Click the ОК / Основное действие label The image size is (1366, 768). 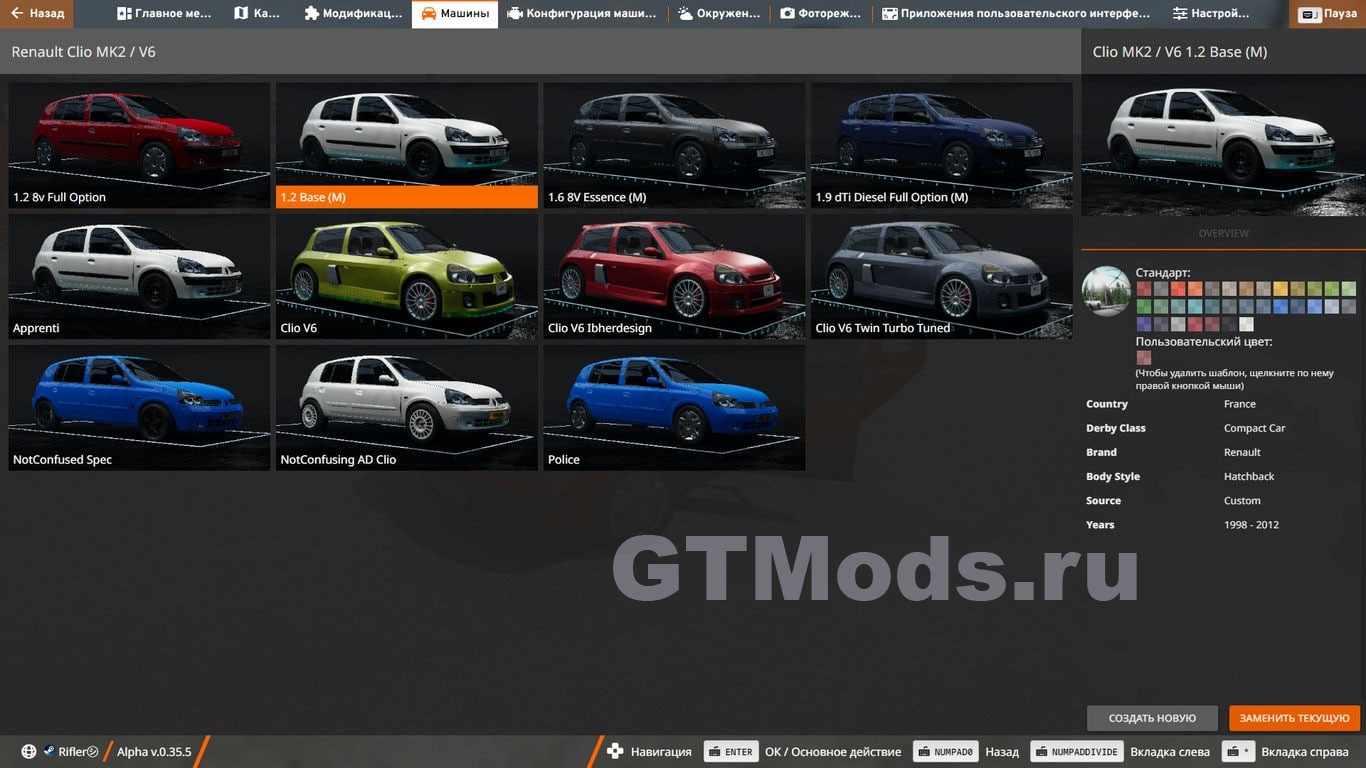point(833,752)
